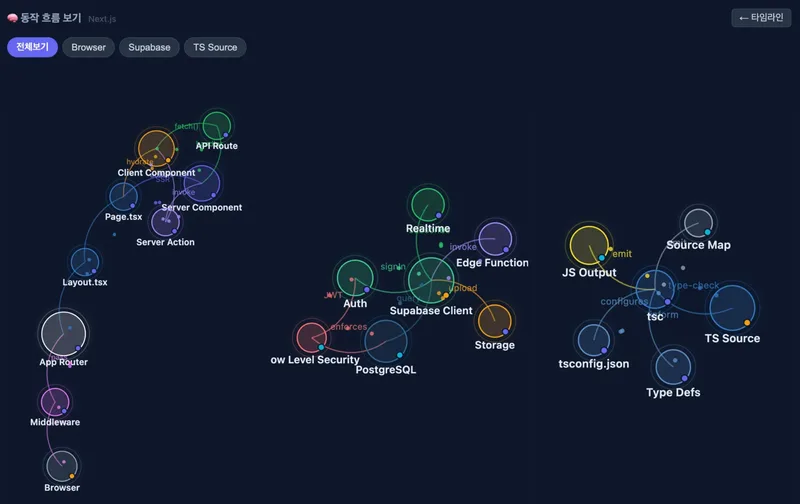
Task: Switch to the Supabase filter tab
Action: [x=149, y=47]
